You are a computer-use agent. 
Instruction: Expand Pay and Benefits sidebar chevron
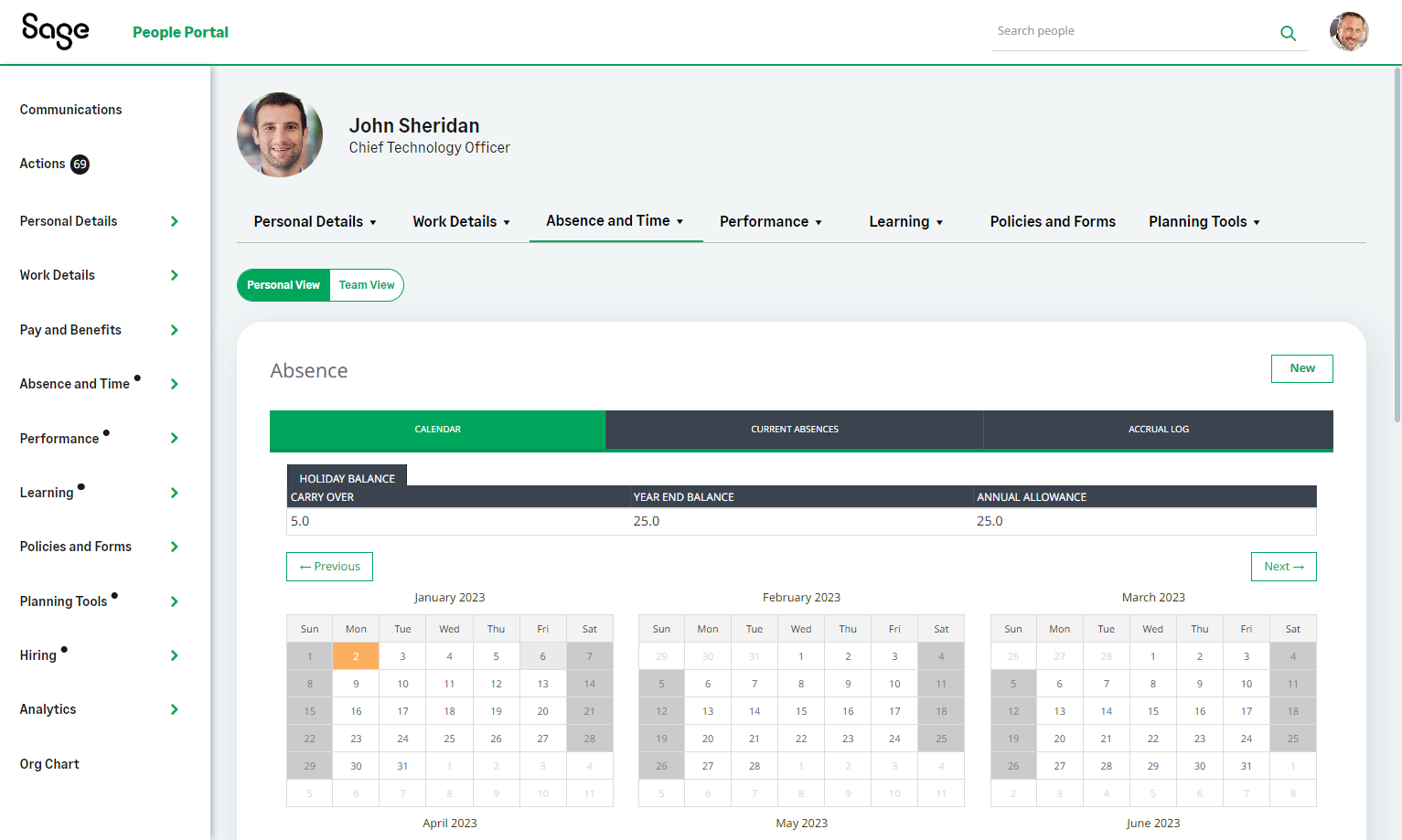coord(174,330)
